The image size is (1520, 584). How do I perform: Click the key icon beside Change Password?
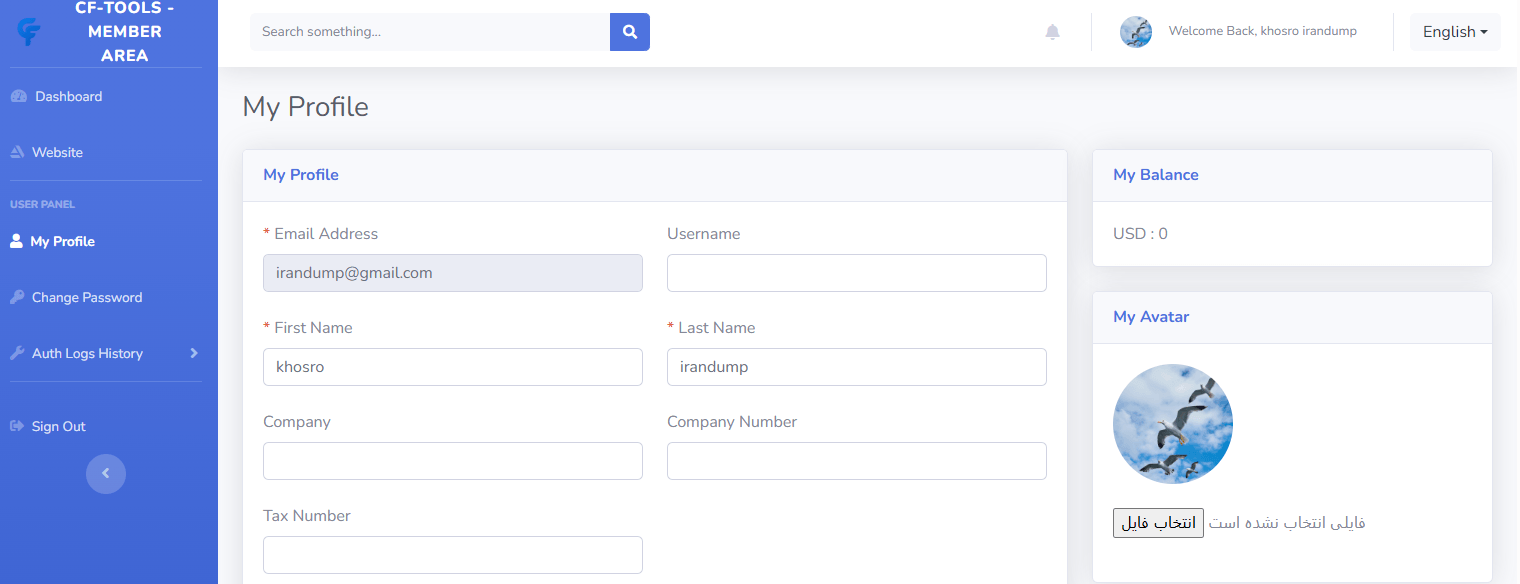point(17,297)
